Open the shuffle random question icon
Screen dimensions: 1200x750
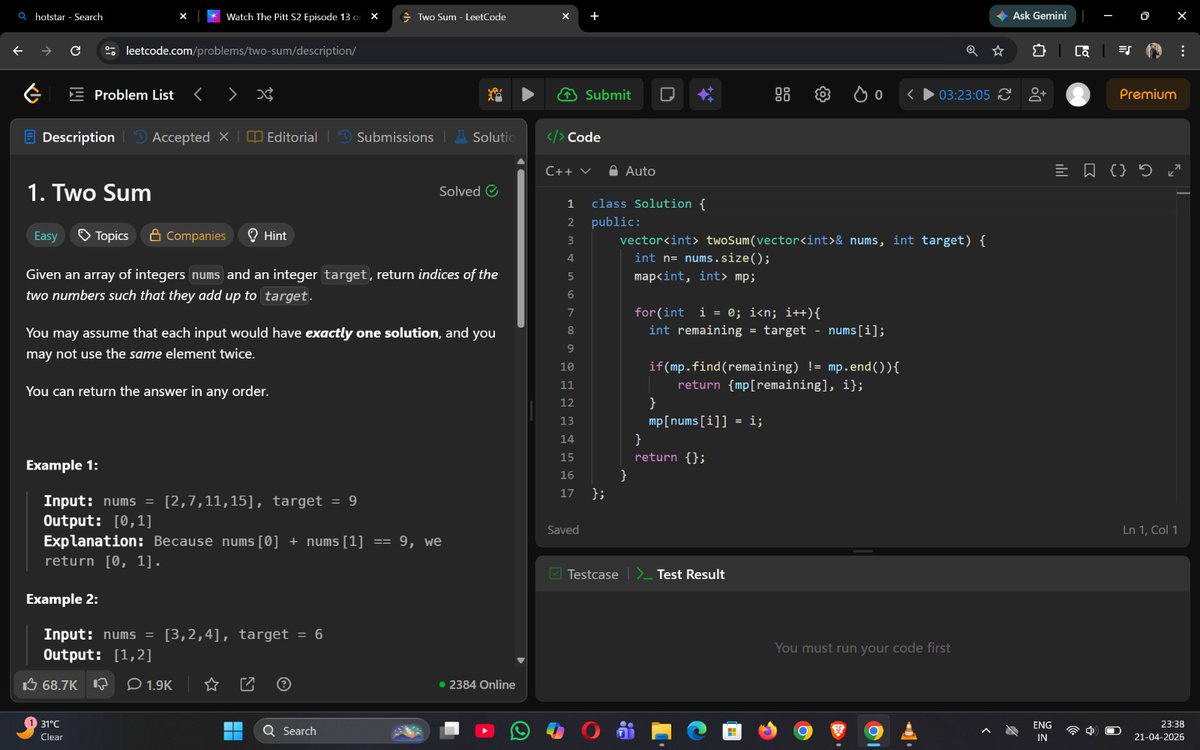click(x=264, y=94)
